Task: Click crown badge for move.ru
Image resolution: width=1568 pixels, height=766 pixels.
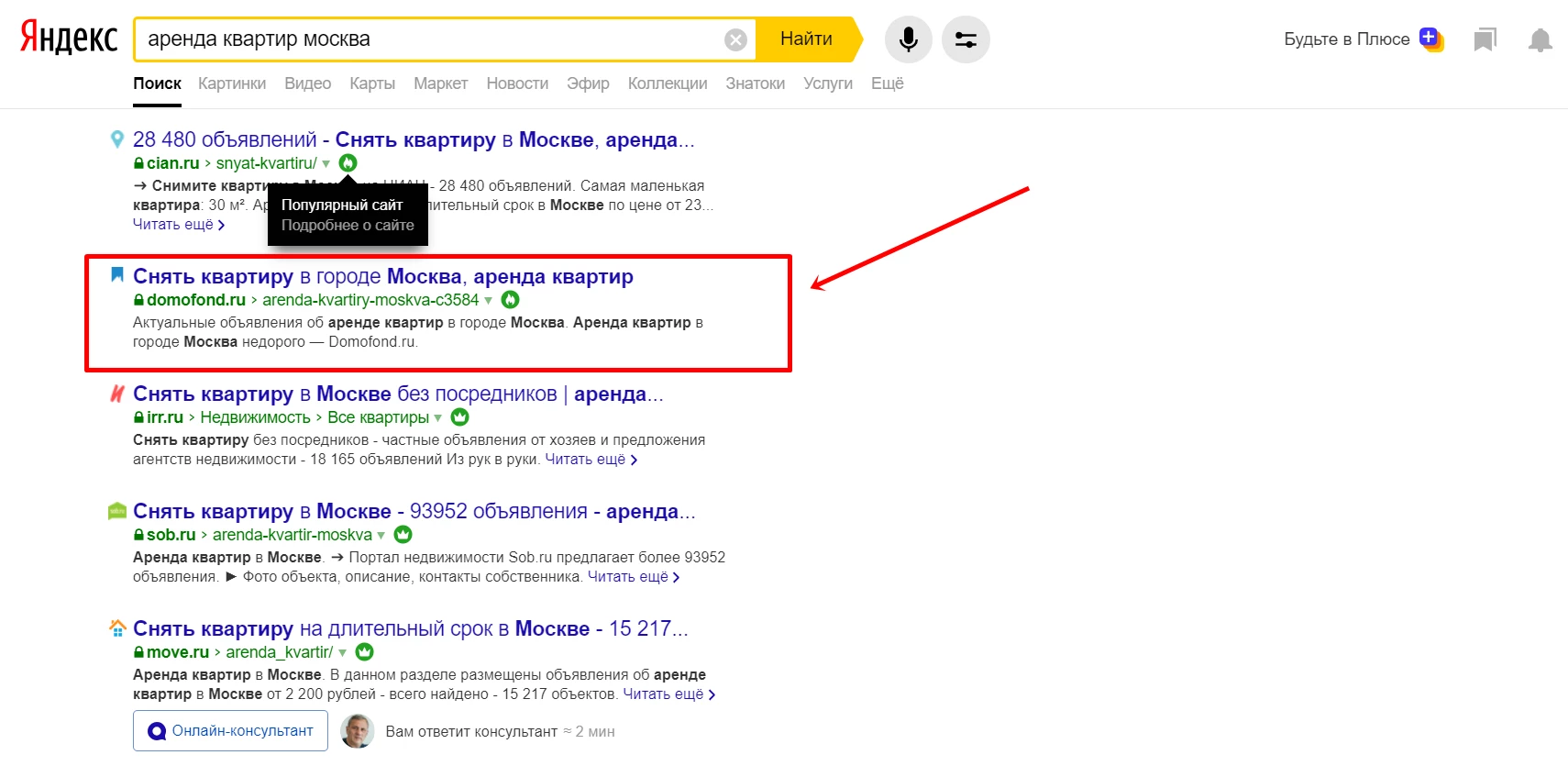Action: tap(365, 651)
